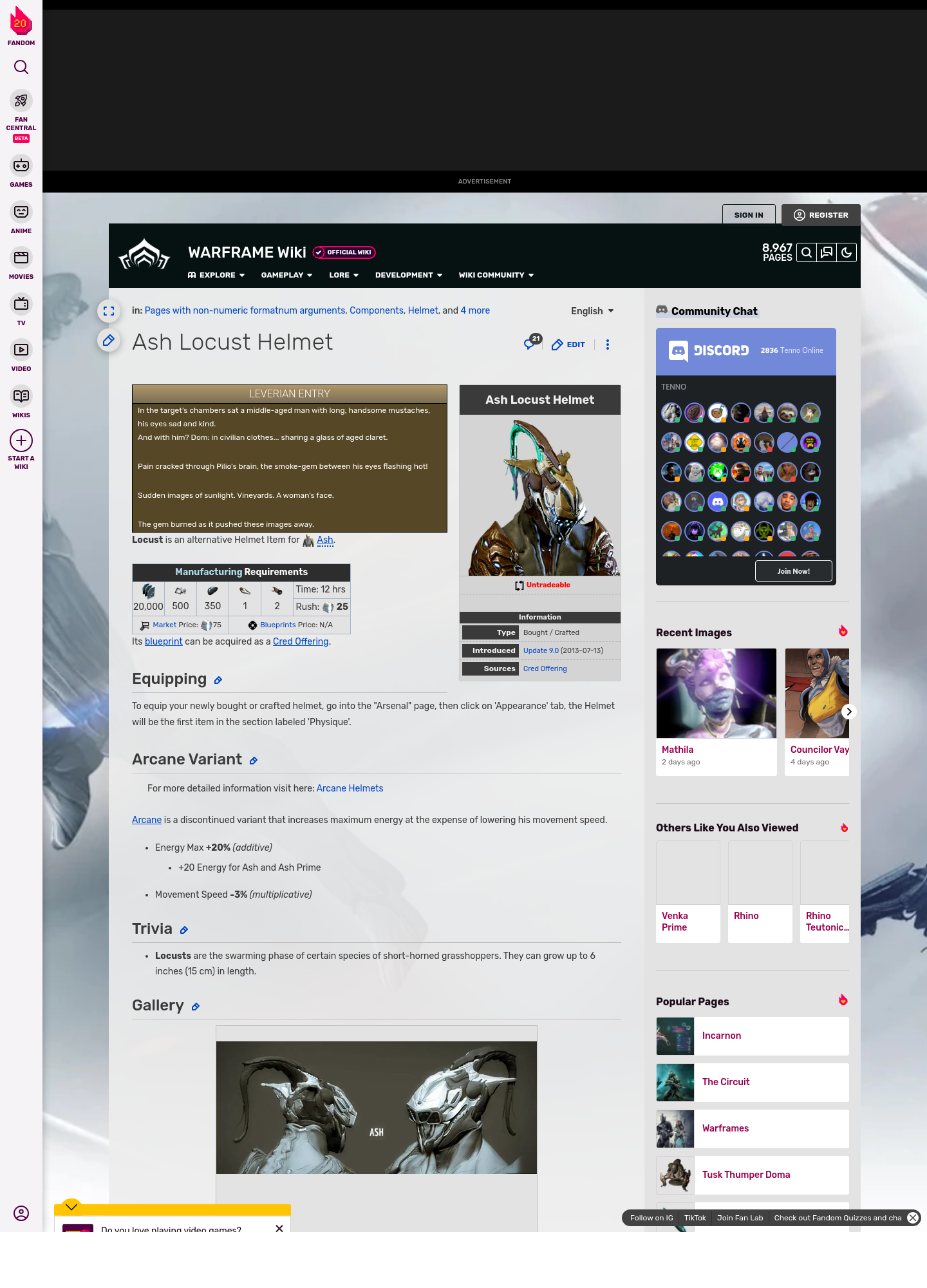
Task: Open the Cred Offering link in article text
Action: 301,641
